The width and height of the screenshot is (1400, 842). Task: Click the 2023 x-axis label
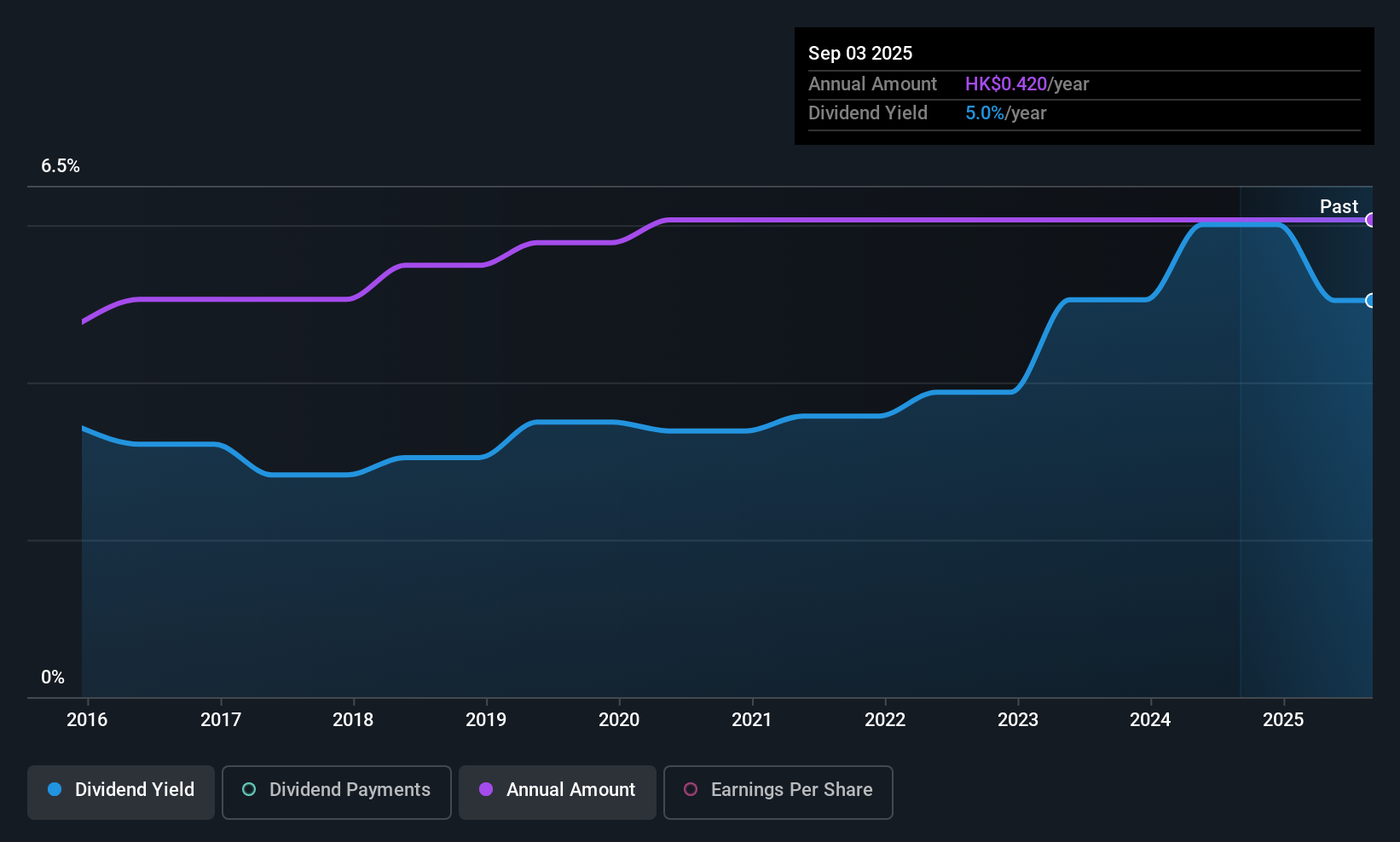[1018, 720]
